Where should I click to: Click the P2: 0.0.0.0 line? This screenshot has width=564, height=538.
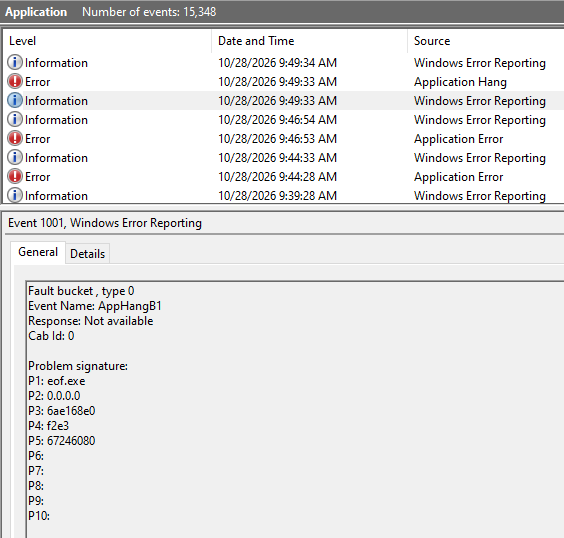click(54, 396)
